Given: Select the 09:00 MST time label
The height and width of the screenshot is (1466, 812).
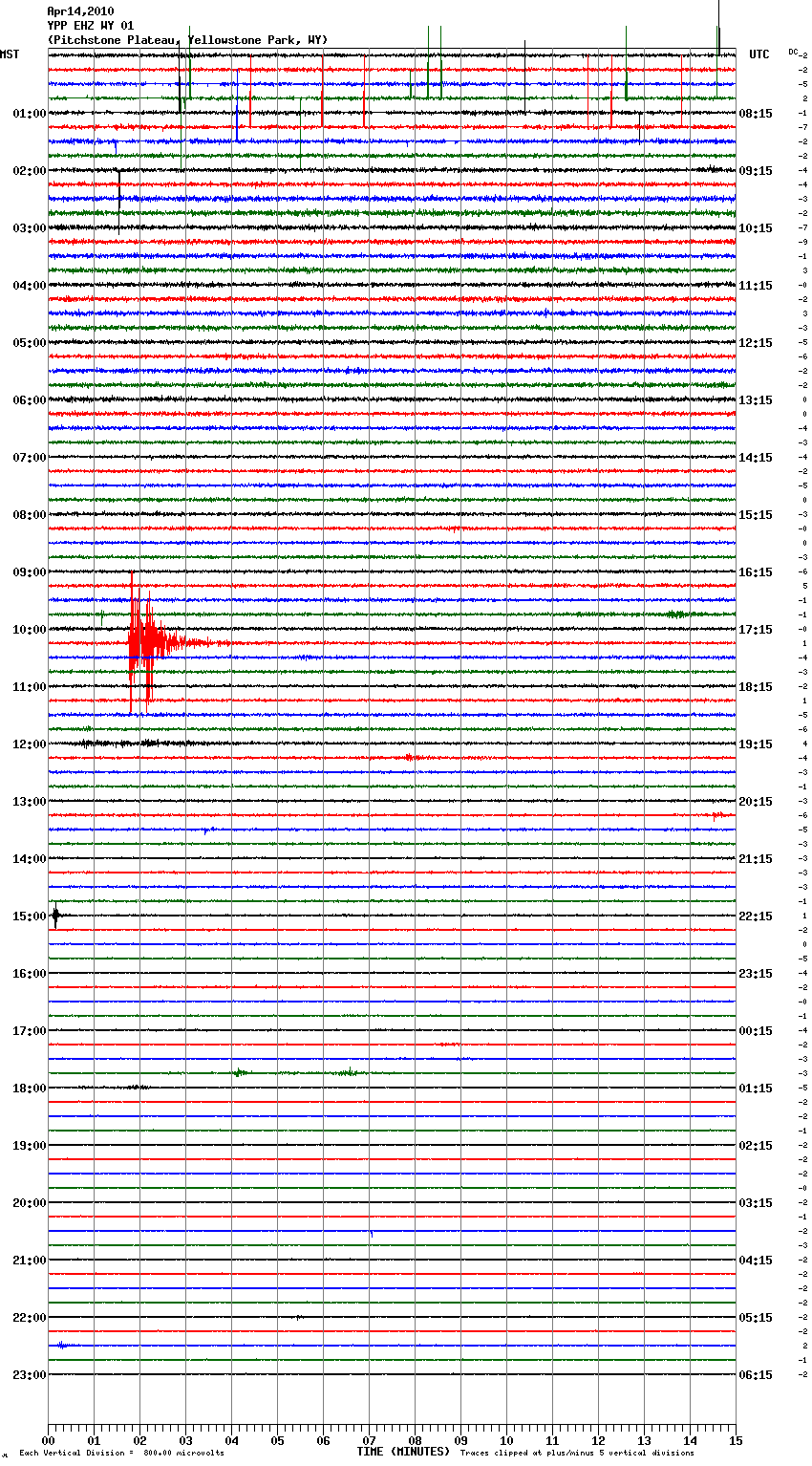Looking at the screenshot, I should pyautogui.click(x=30, y=572).
